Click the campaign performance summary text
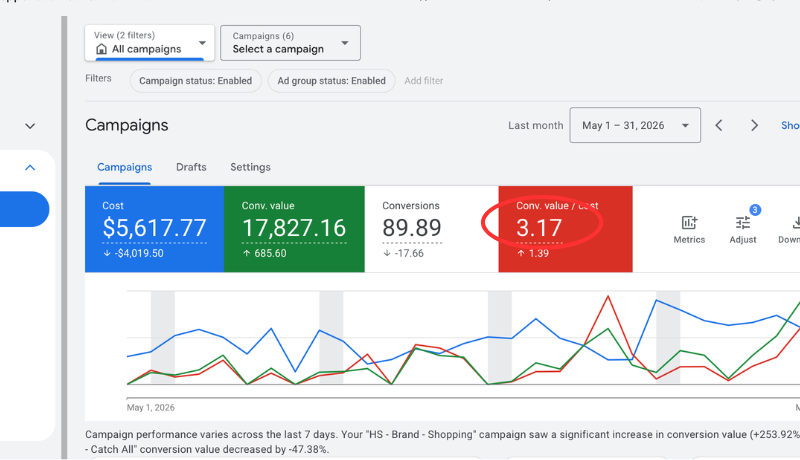This screenshot has width=800, height=460. tap(442, 442)
